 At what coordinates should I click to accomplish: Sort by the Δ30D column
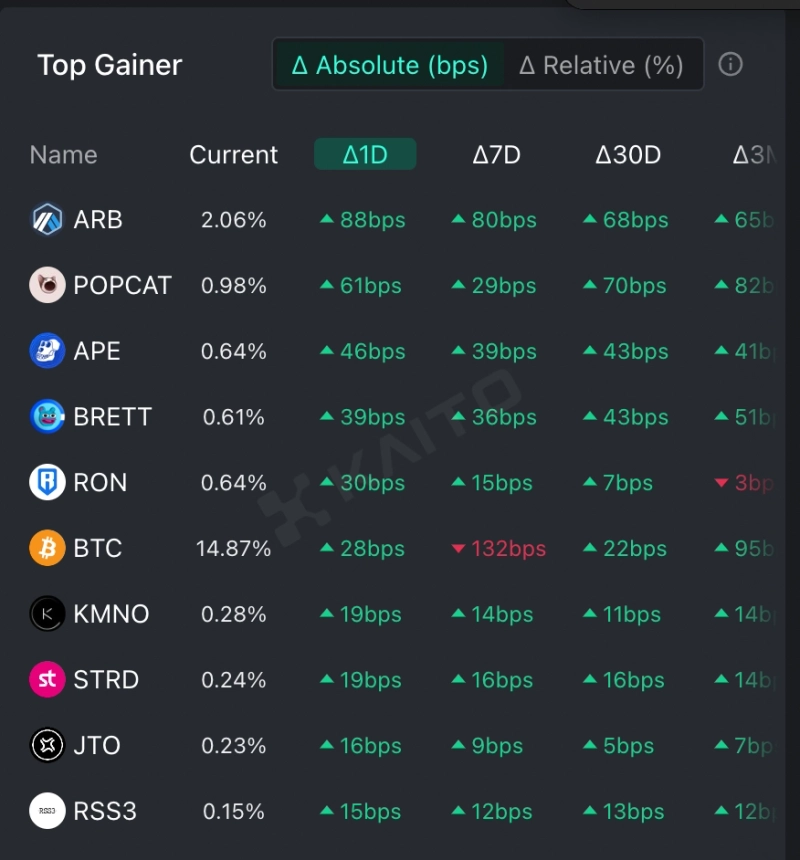628,155
